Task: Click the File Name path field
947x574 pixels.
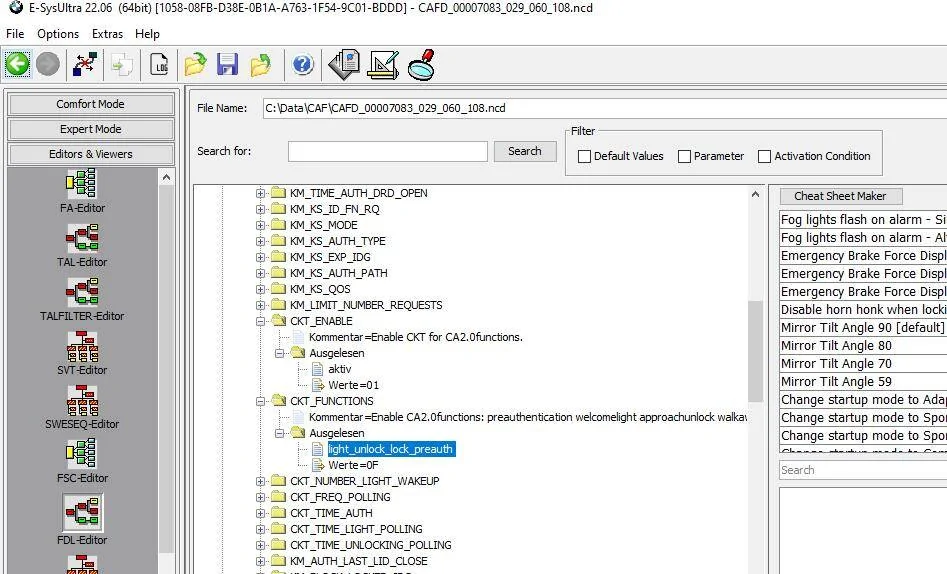Action: (605, 108)
